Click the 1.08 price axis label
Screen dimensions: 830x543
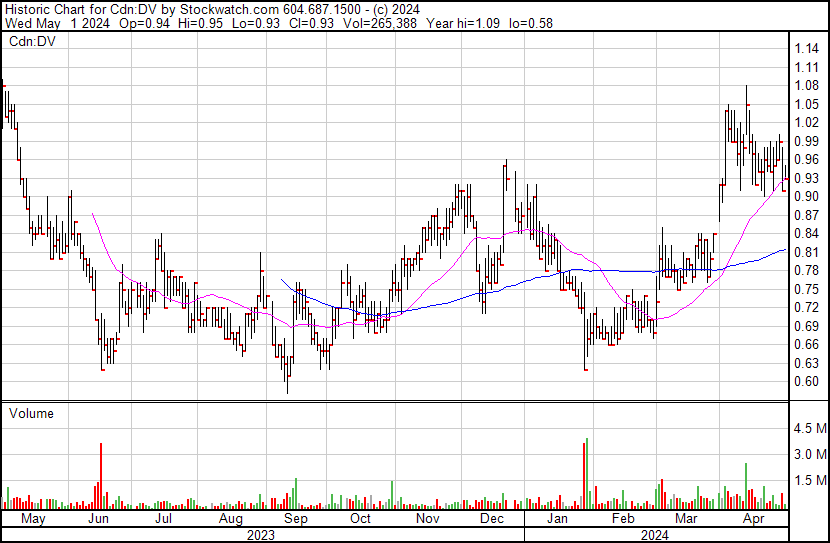[x=807, y=86]
